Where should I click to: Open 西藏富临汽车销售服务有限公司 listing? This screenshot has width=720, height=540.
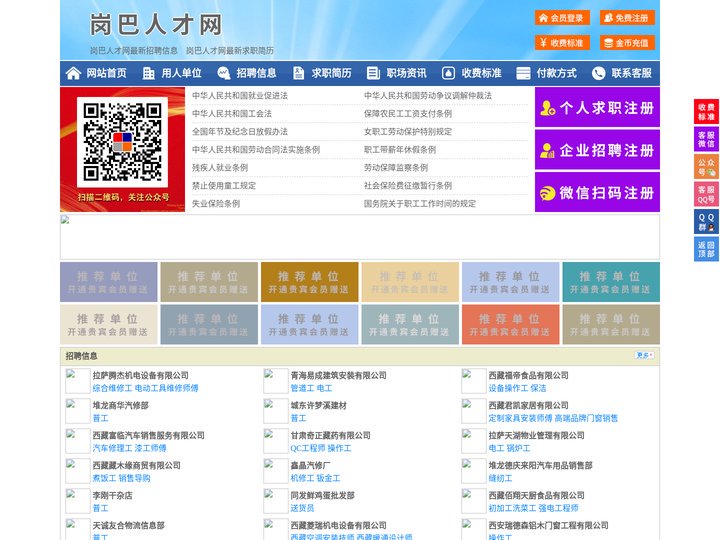[x=148, y=435]
